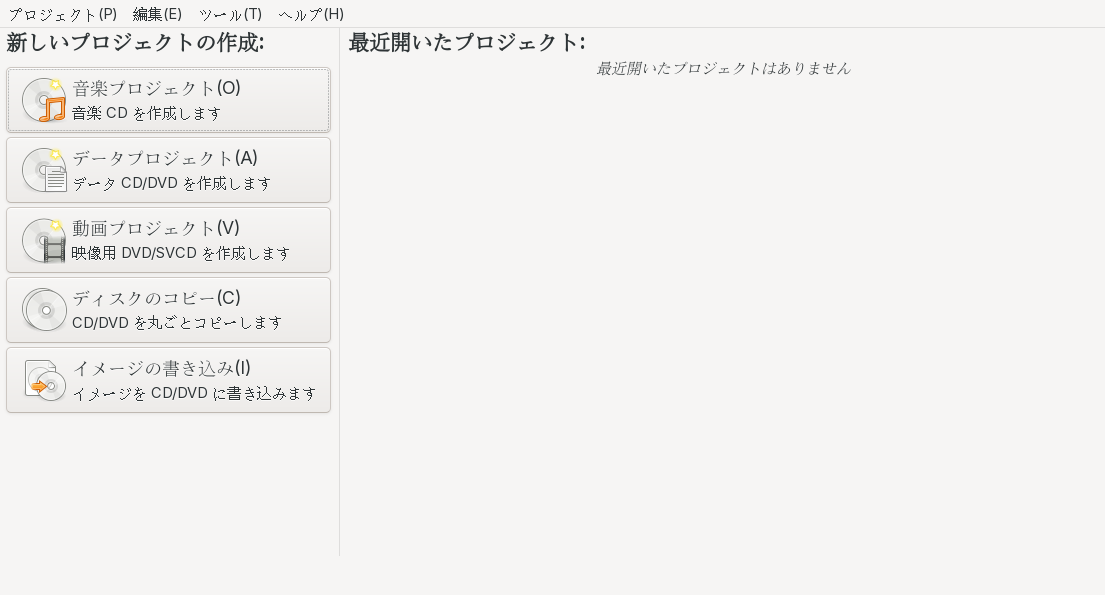Click the video film-strip disc icon
Screen dimensions: 1105x595
click(44, 240)
